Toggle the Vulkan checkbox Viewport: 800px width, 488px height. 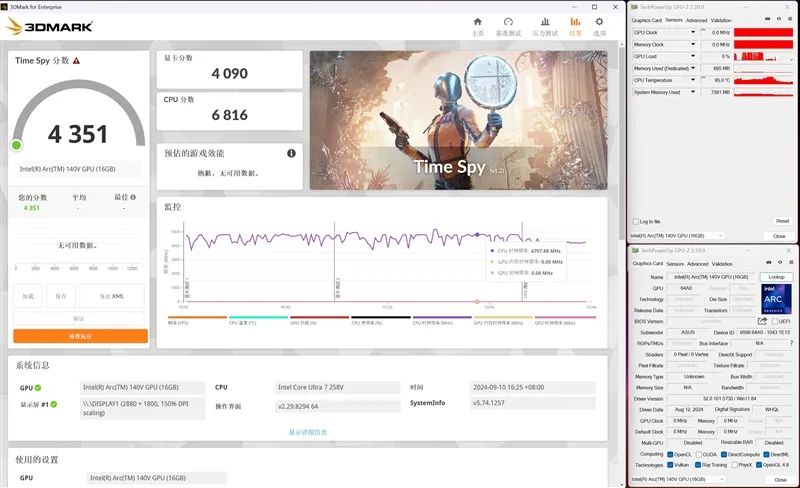[x=670, y=465]
